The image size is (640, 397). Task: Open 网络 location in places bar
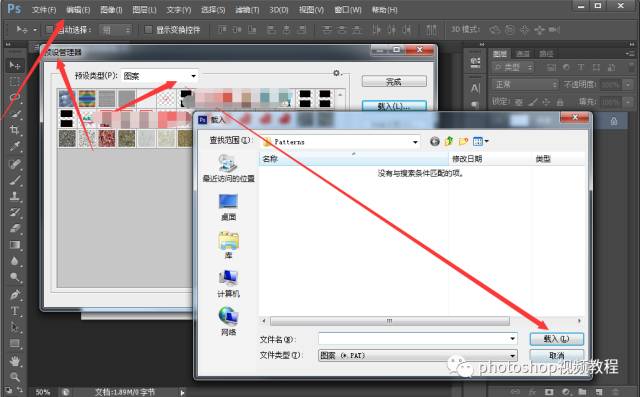click(228, 322)
